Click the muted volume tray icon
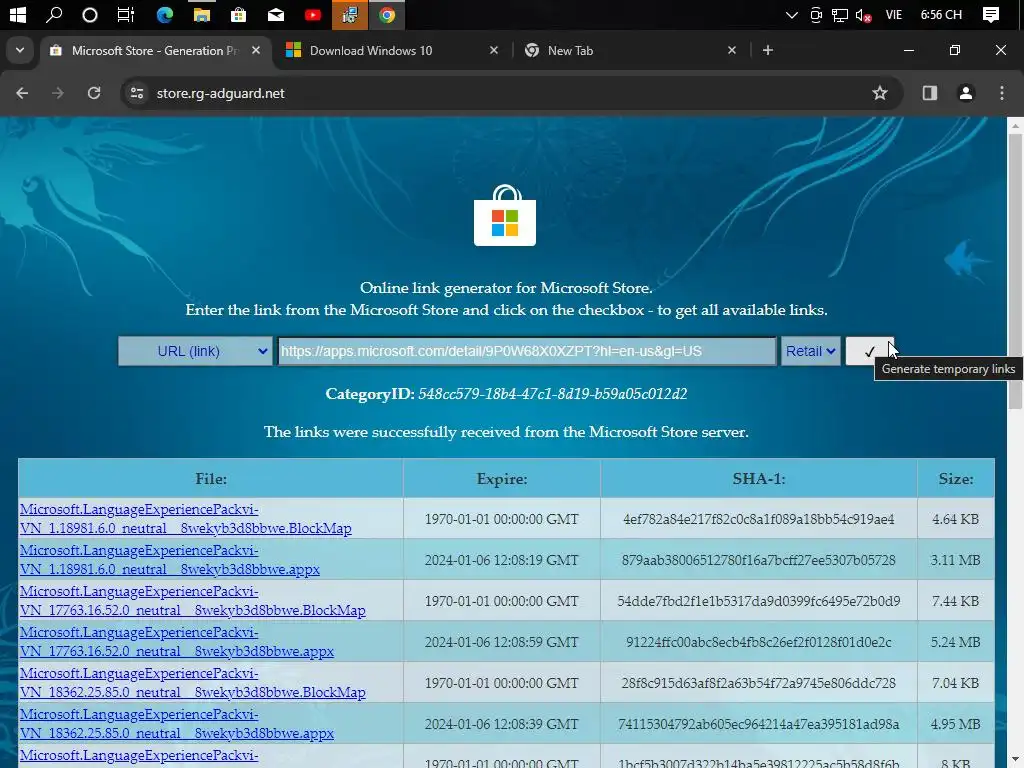The width and height of the screenshot is (1024, 768). [863, 15]
